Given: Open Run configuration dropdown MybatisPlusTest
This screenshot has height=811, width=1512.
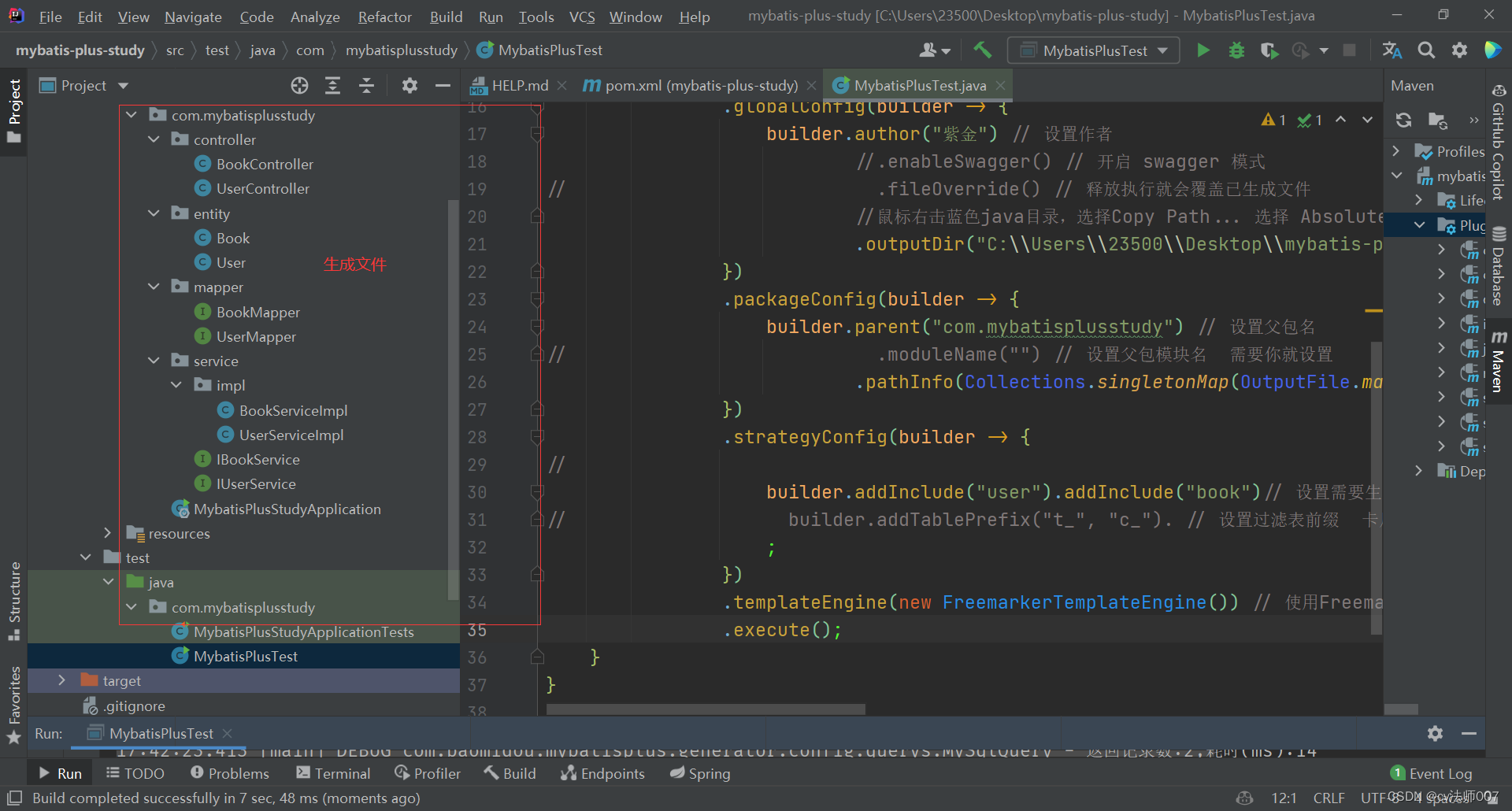Looking at the screenshot, I should pos(1093,50).
